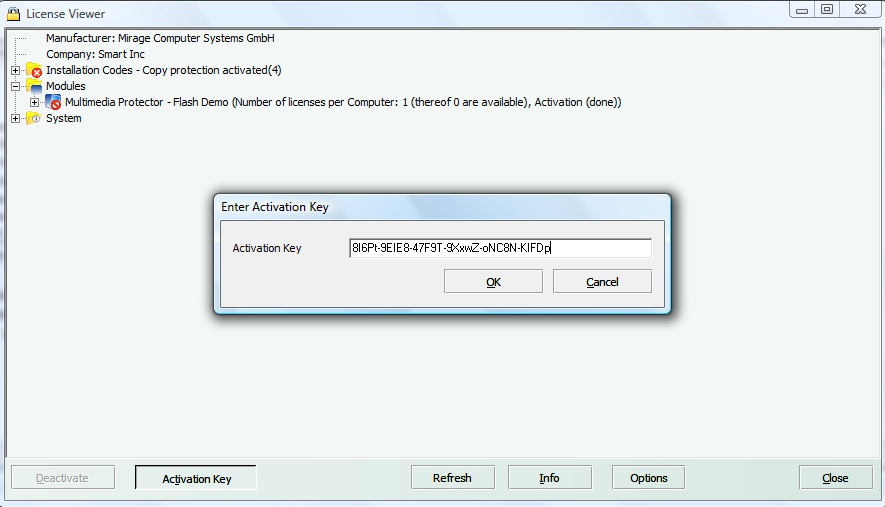885x507 pixels.
Task: Click the Modules folder icon
Action: 34,87
